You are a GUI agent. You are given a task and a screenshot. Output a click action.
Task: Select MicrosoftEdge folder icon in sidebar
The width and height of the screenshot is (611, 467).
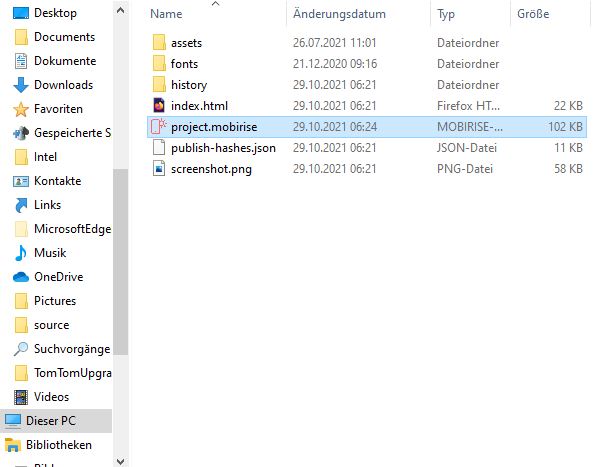21,229
